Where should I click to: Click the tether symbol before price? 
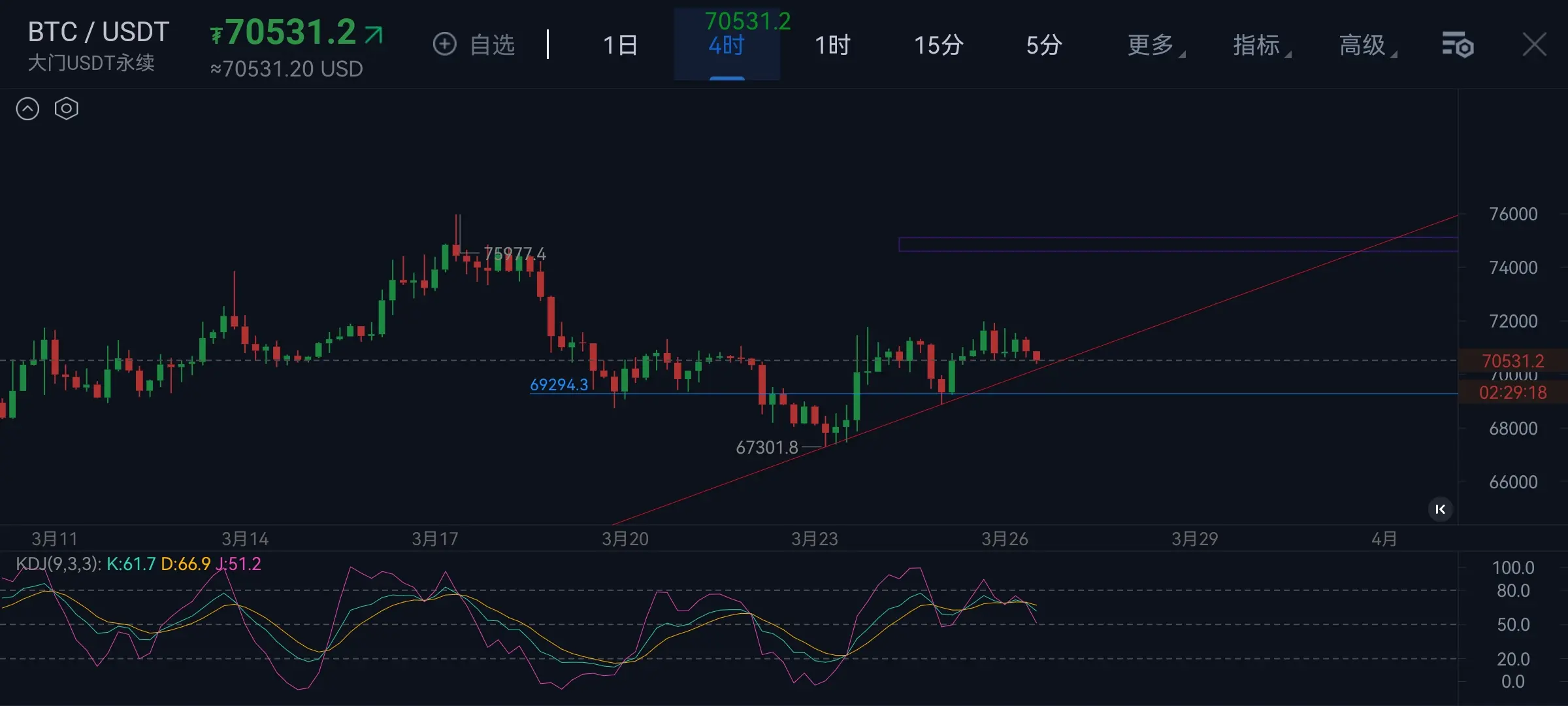click(x=216, y=34)
